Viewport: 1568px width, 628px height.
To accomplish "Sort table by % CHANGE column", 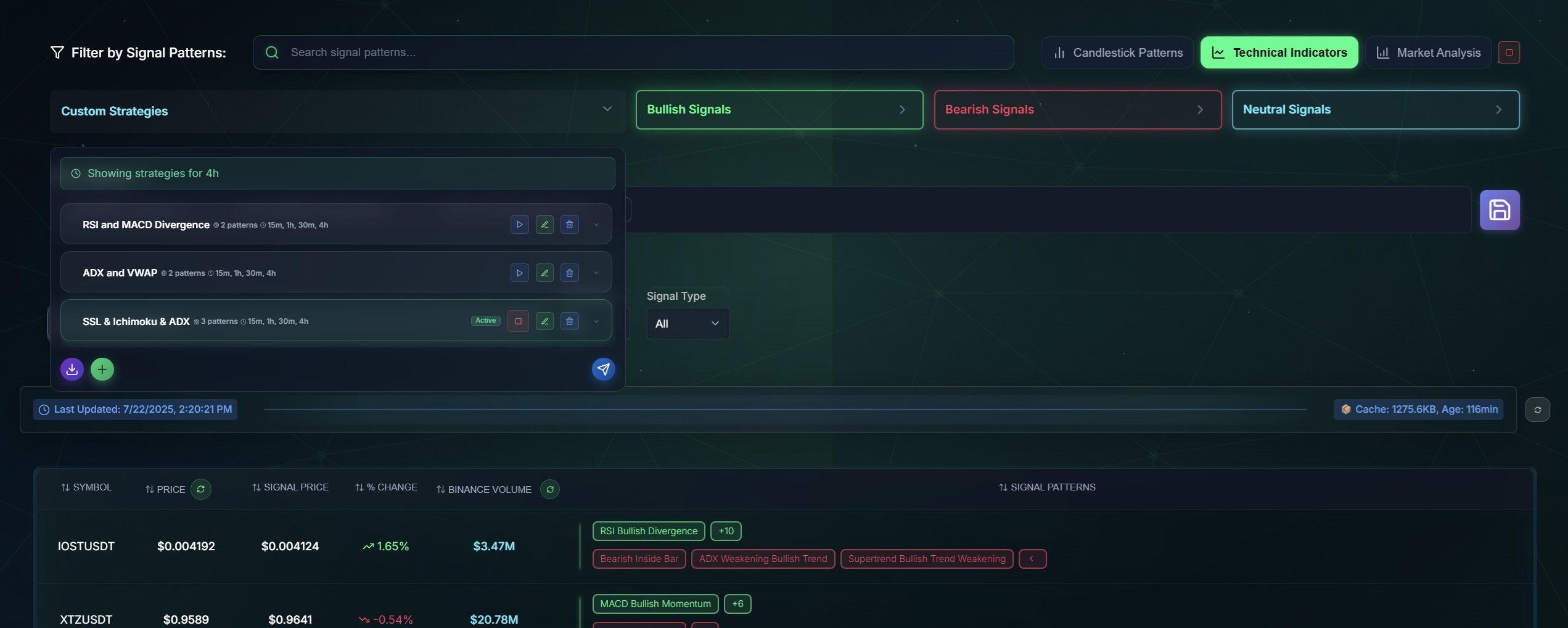I will [386, 487].
